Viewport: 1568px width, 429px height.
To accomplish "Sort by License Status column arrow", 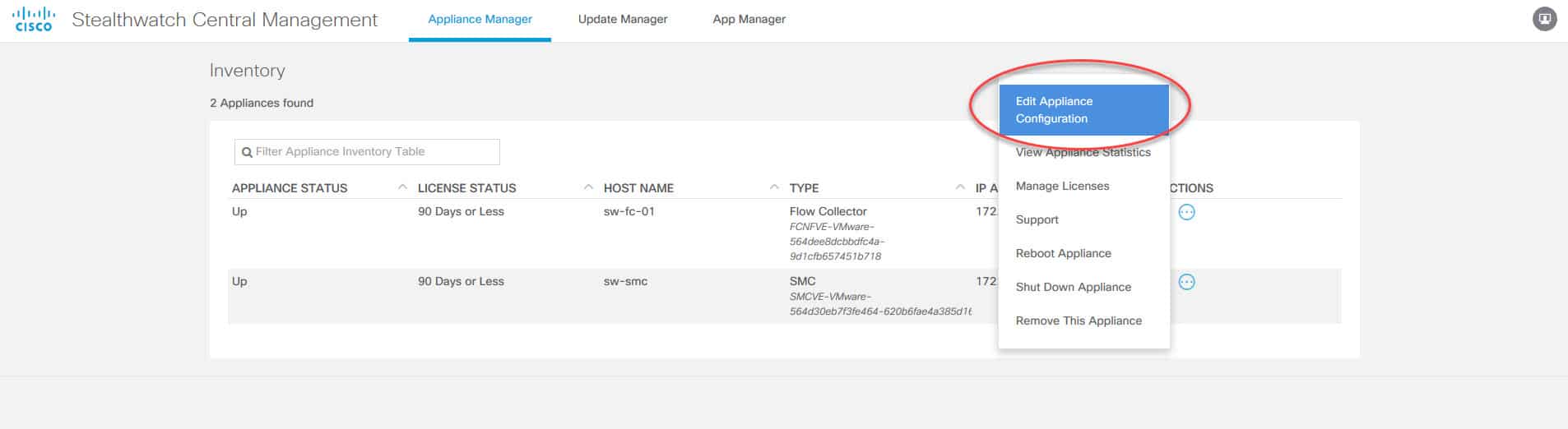I will 588,187.
